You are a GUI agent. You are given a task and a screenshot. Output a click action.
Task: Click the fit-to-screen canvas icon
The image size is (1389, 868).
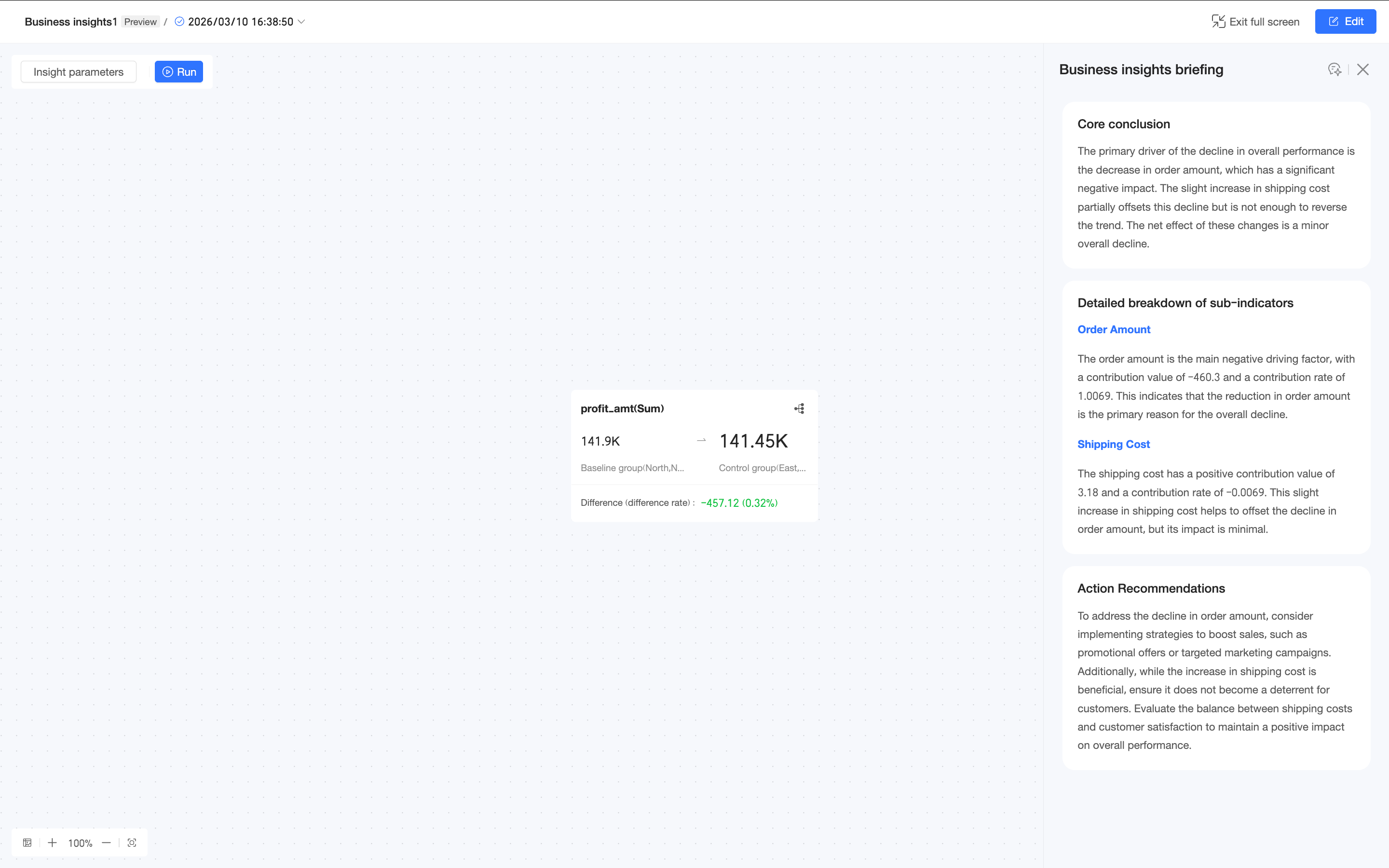tap(132, 843)
